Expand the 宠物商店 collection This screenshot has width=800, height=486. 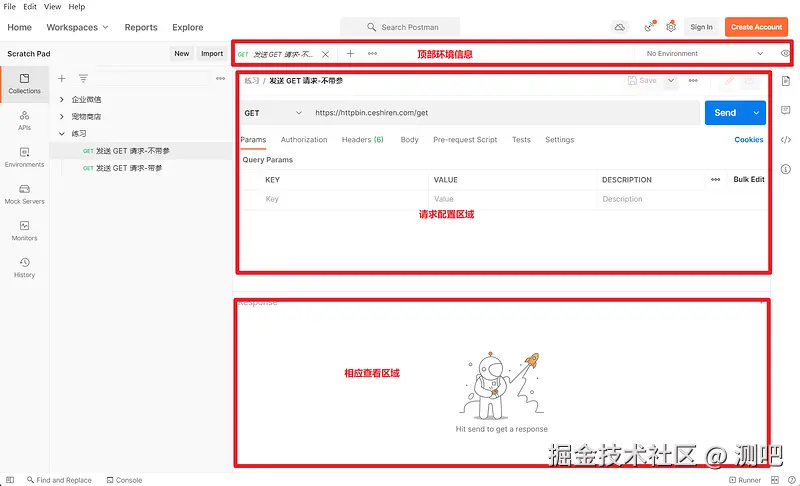(62, 117)
